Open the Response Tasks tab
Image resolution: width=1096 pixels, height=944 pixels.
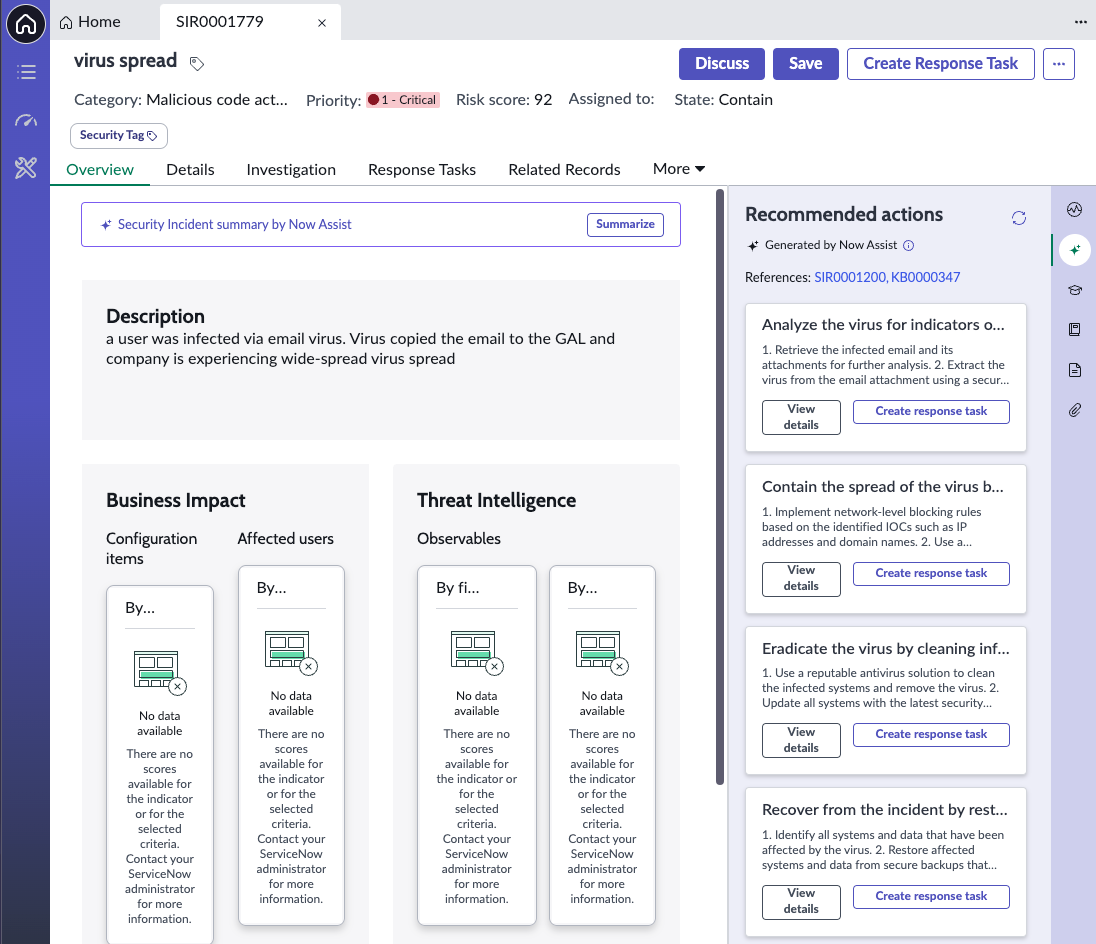tap(422, 170)
